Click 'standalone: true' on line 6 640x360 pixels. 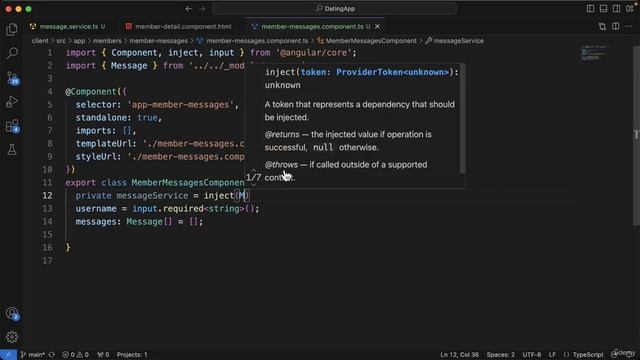(118, 118)
